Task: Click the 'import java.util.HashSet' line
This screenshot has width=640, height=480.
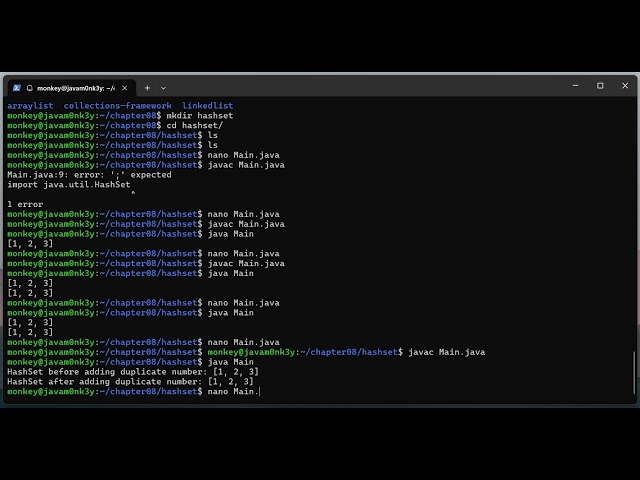Action: click(x=69, y=184)
